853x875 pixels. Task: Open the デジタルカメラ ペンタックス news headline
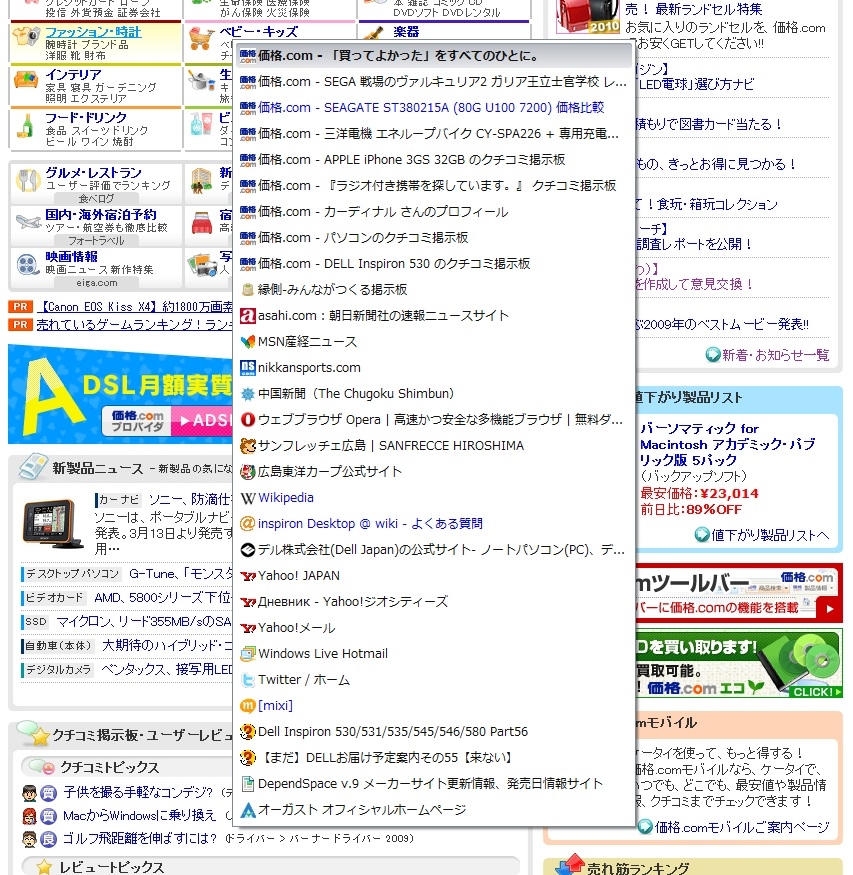(x=166, y=669)
